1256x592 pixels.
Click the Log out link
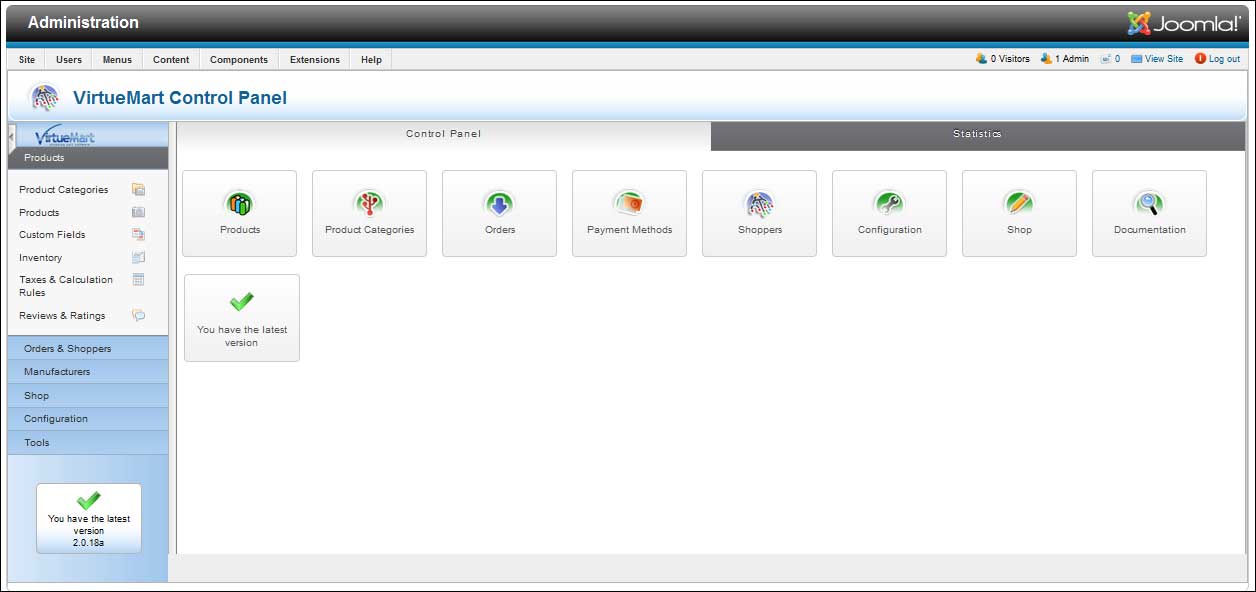(x=1217, y=59)
